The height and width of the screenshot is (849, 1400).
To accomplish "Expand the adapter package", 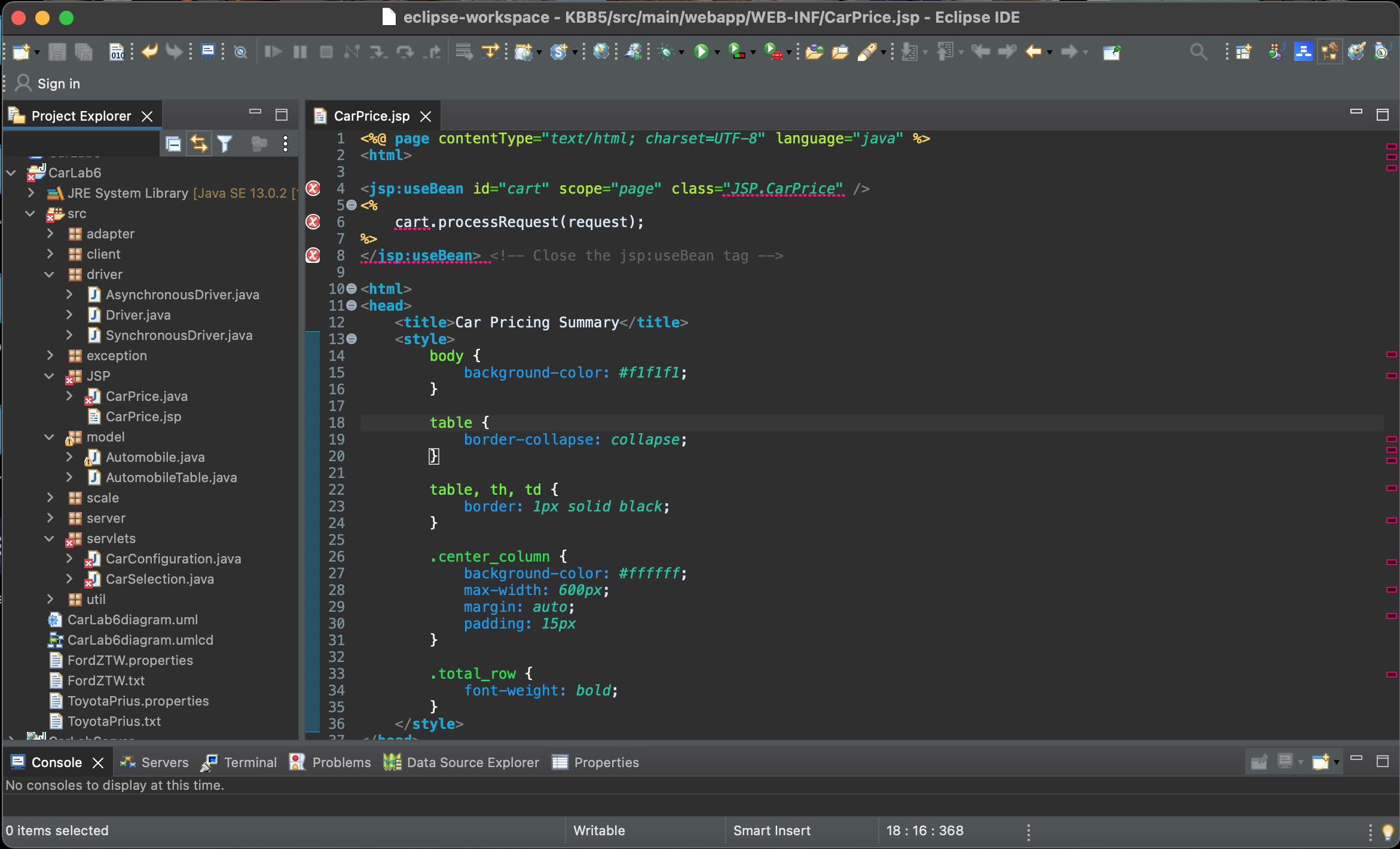I will point(50,234).
